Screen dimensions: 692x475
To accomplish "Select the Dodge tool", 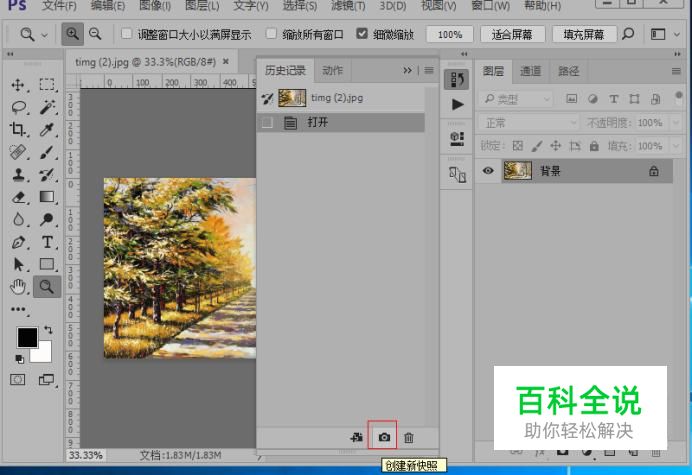I will click(x=47, y=219).
